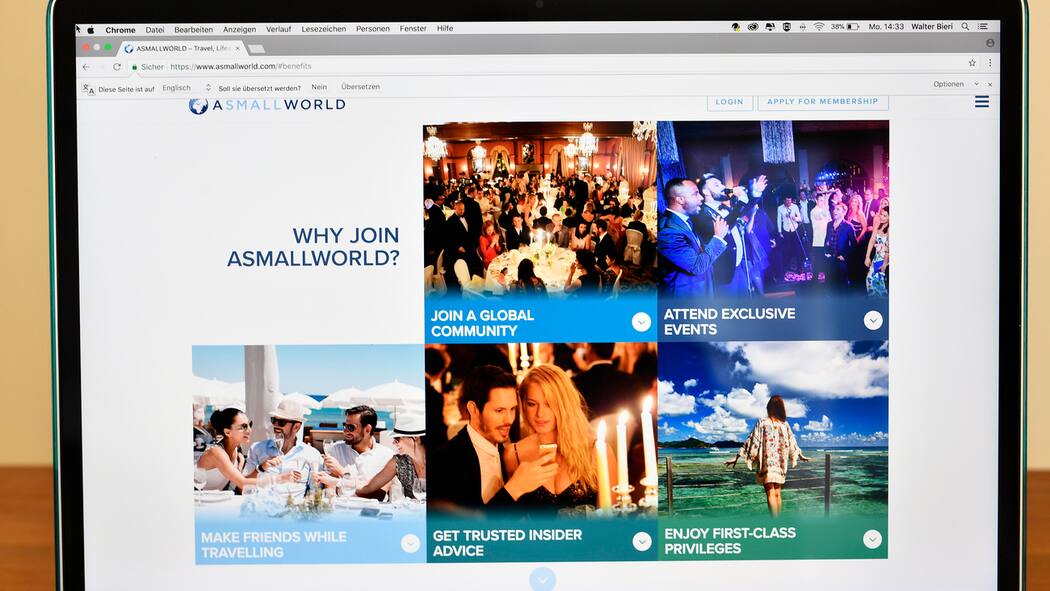This screenshot has width=1050, height=591.
Task: Open the Englisch language dropdown in translate bar
Action: click(187, 88)
